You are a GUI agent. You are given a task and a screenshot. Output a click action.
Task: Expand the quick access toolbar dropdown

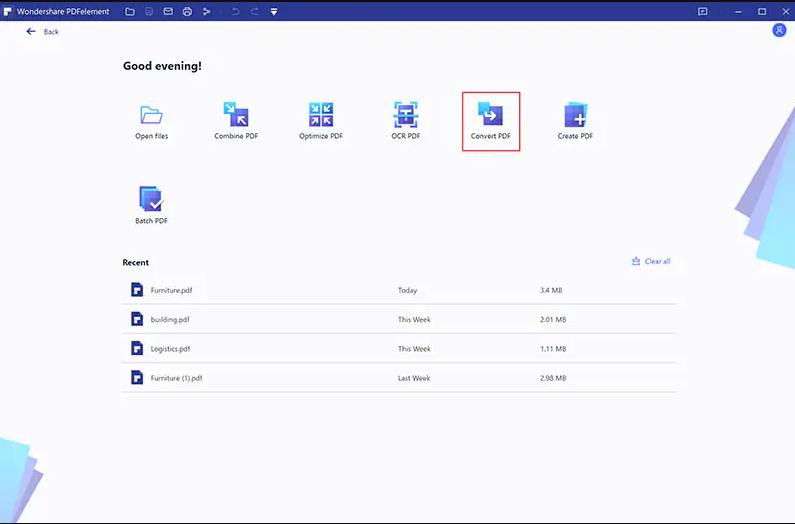tap(274, 11)
